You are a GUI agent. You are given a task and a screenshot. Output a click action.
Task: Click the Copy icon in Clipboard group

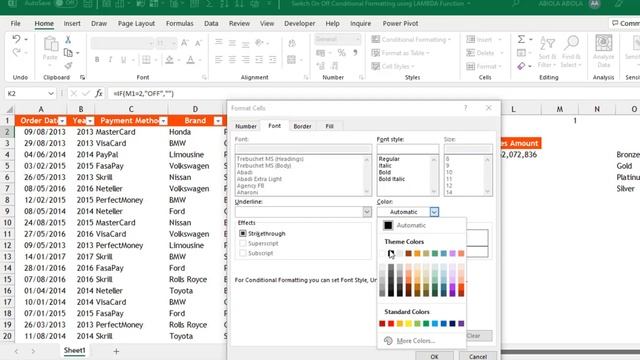pos(68,53)
